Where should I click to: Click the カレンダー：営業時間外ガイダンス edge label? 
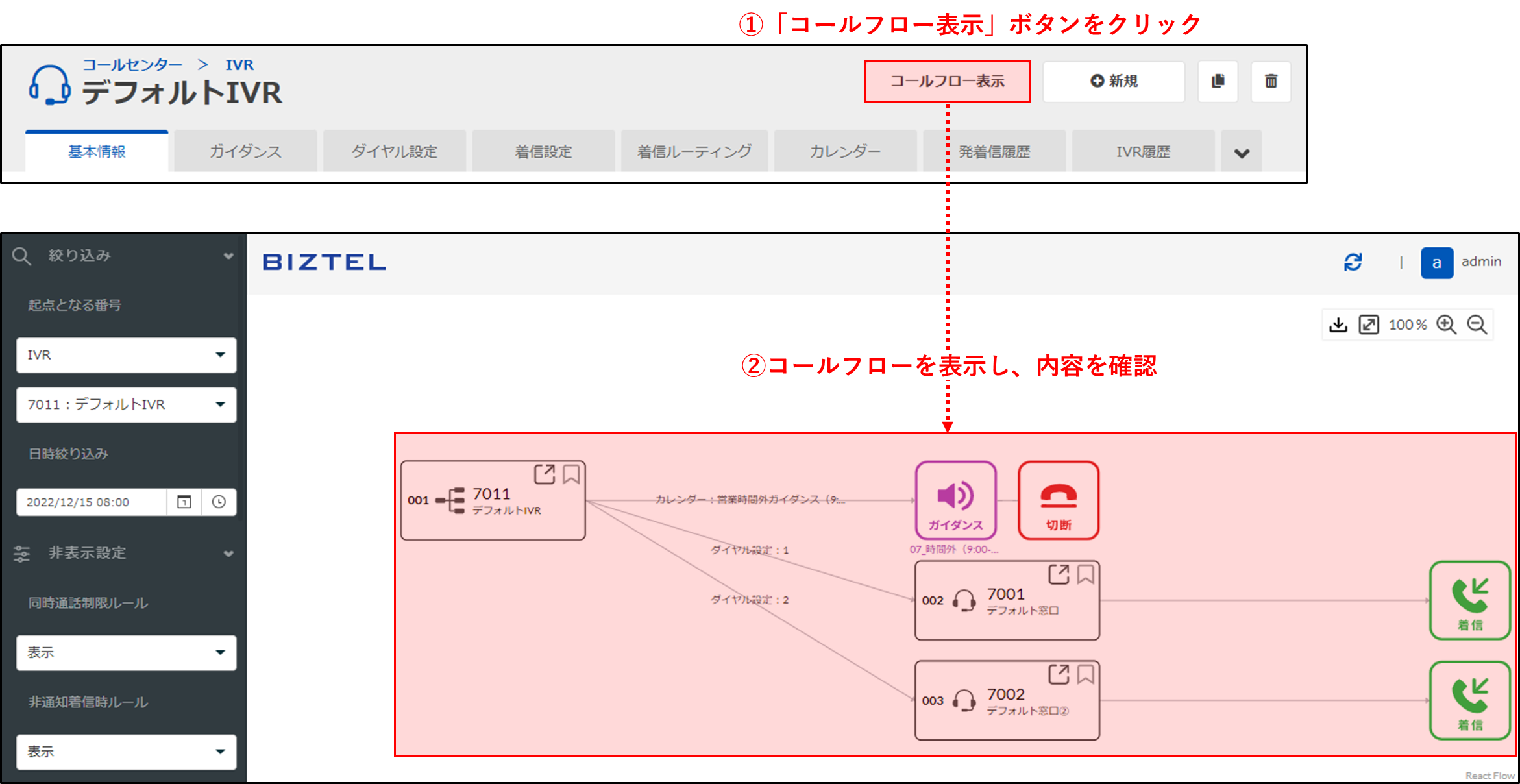point(750,499)
